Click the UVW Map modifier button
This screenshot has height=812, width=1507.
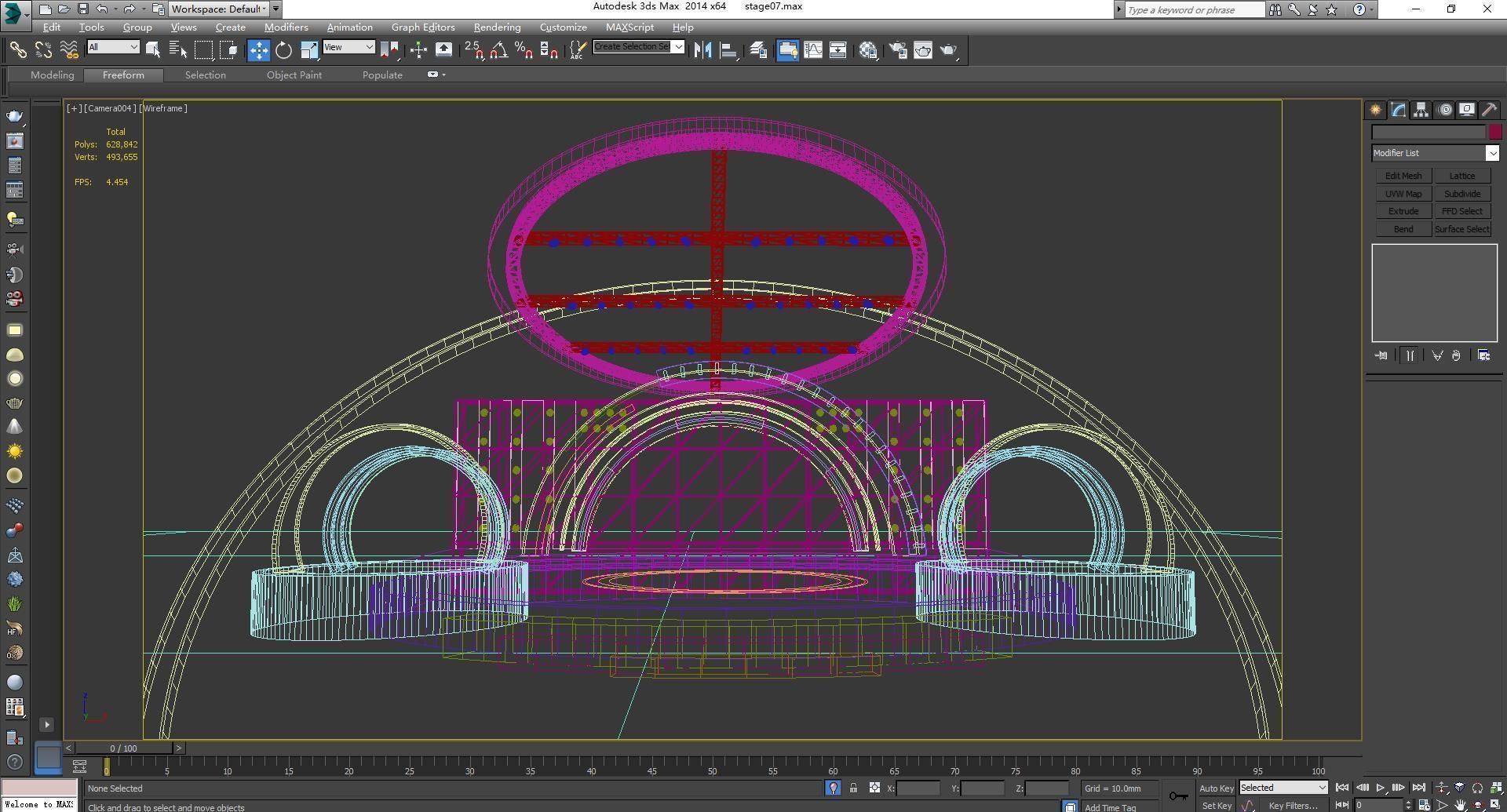(1403, 194)
